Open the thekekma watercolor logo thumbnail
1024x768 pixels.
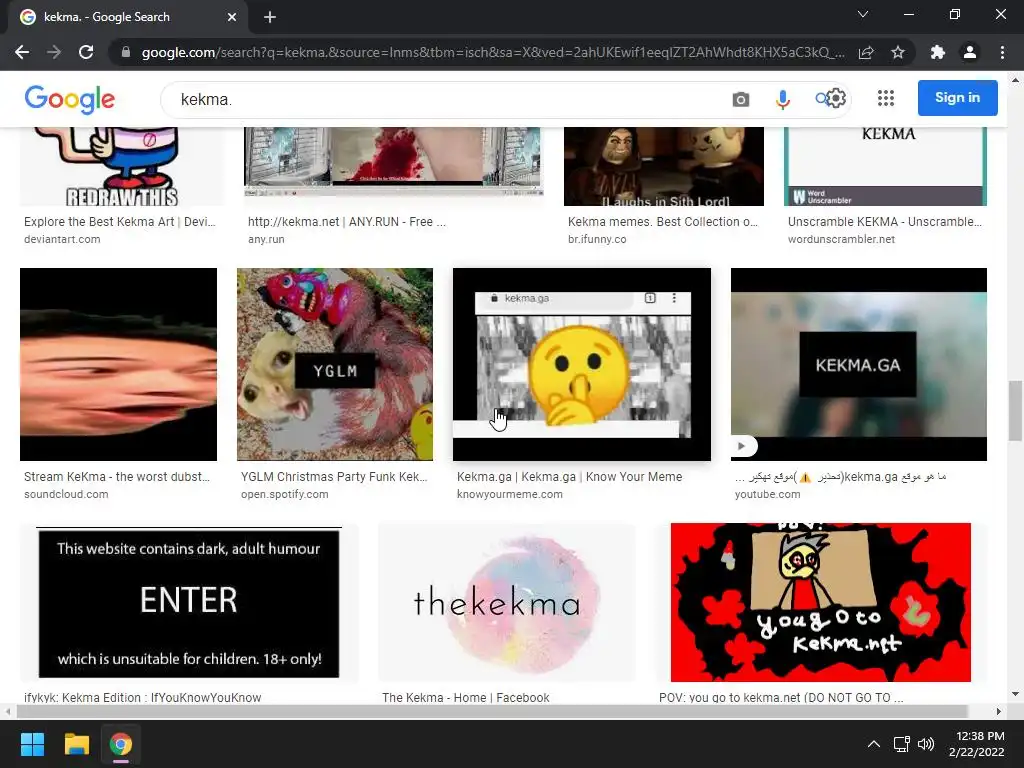coord(507,602)
